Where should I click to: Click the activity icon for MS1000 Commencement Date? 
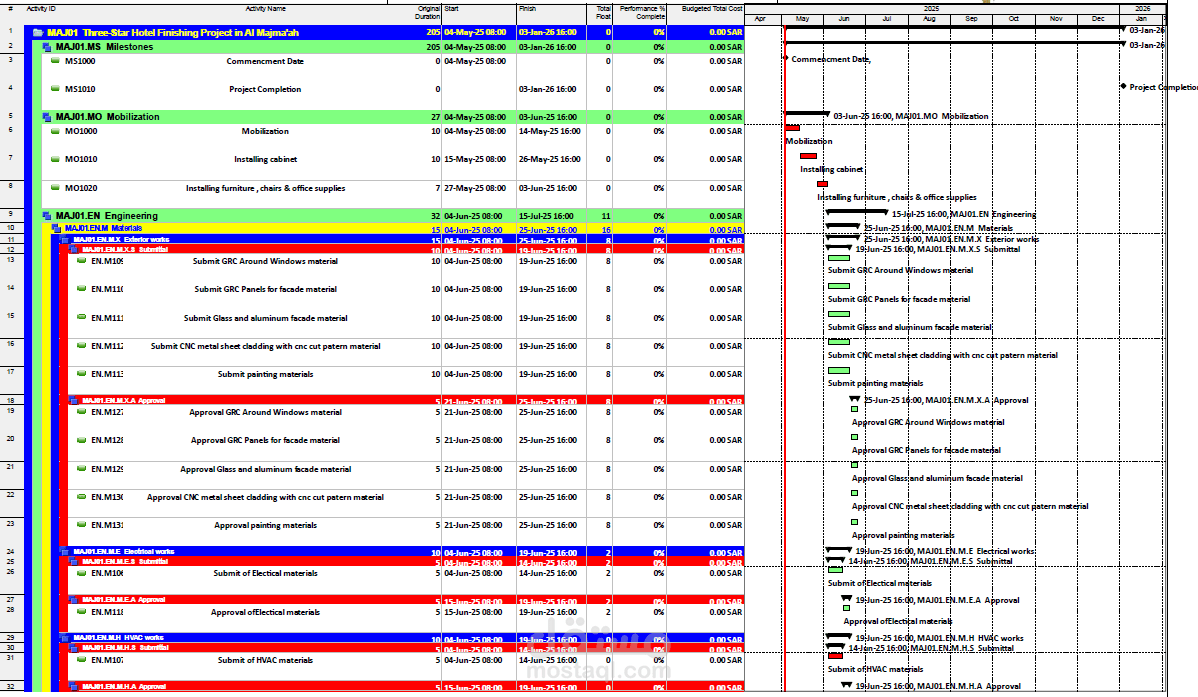(x=55, y=60)
